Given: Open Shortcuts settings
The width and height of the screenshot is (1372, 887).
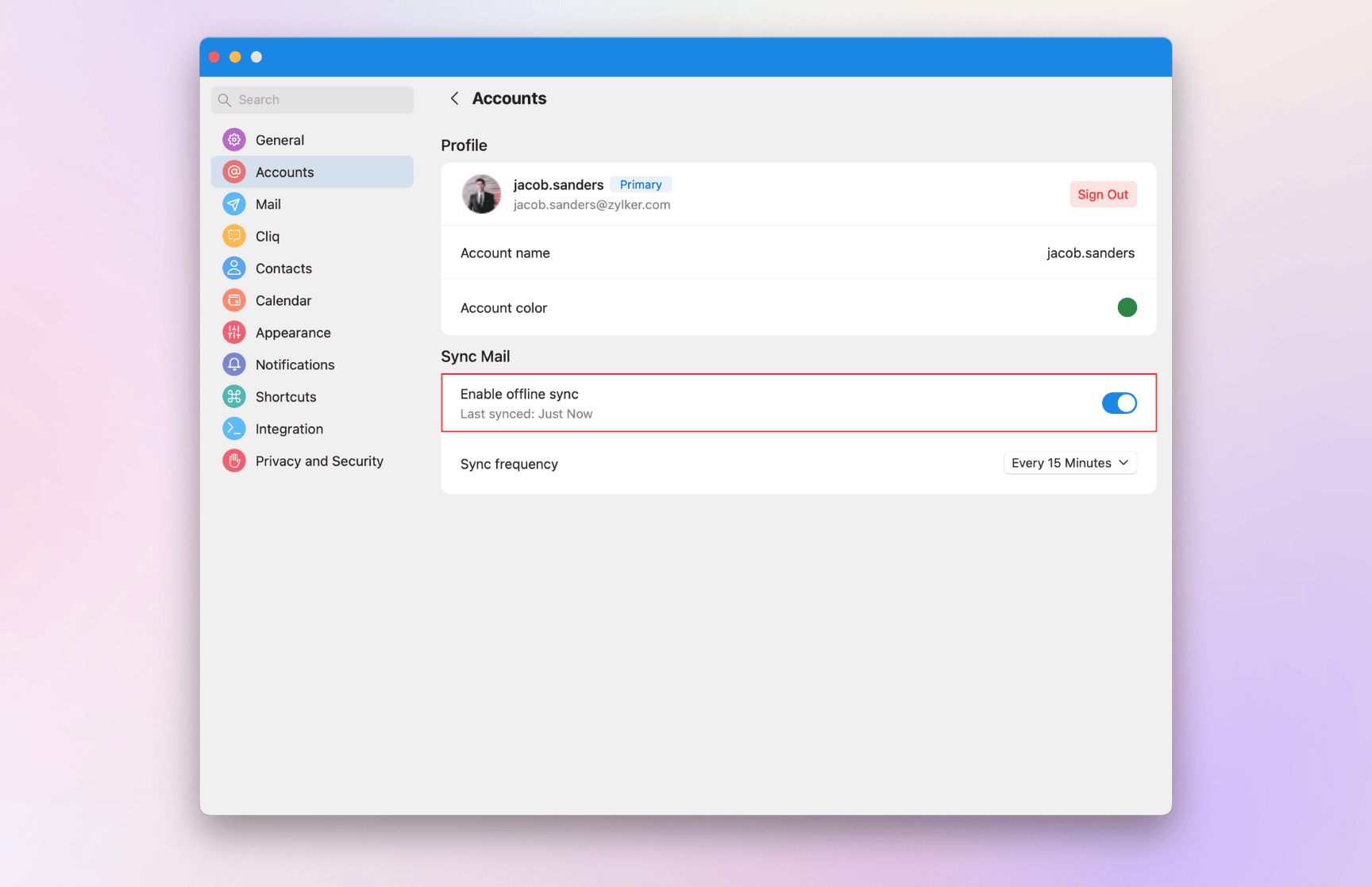Looking at the screenshot, I should (x=313, y=396).
